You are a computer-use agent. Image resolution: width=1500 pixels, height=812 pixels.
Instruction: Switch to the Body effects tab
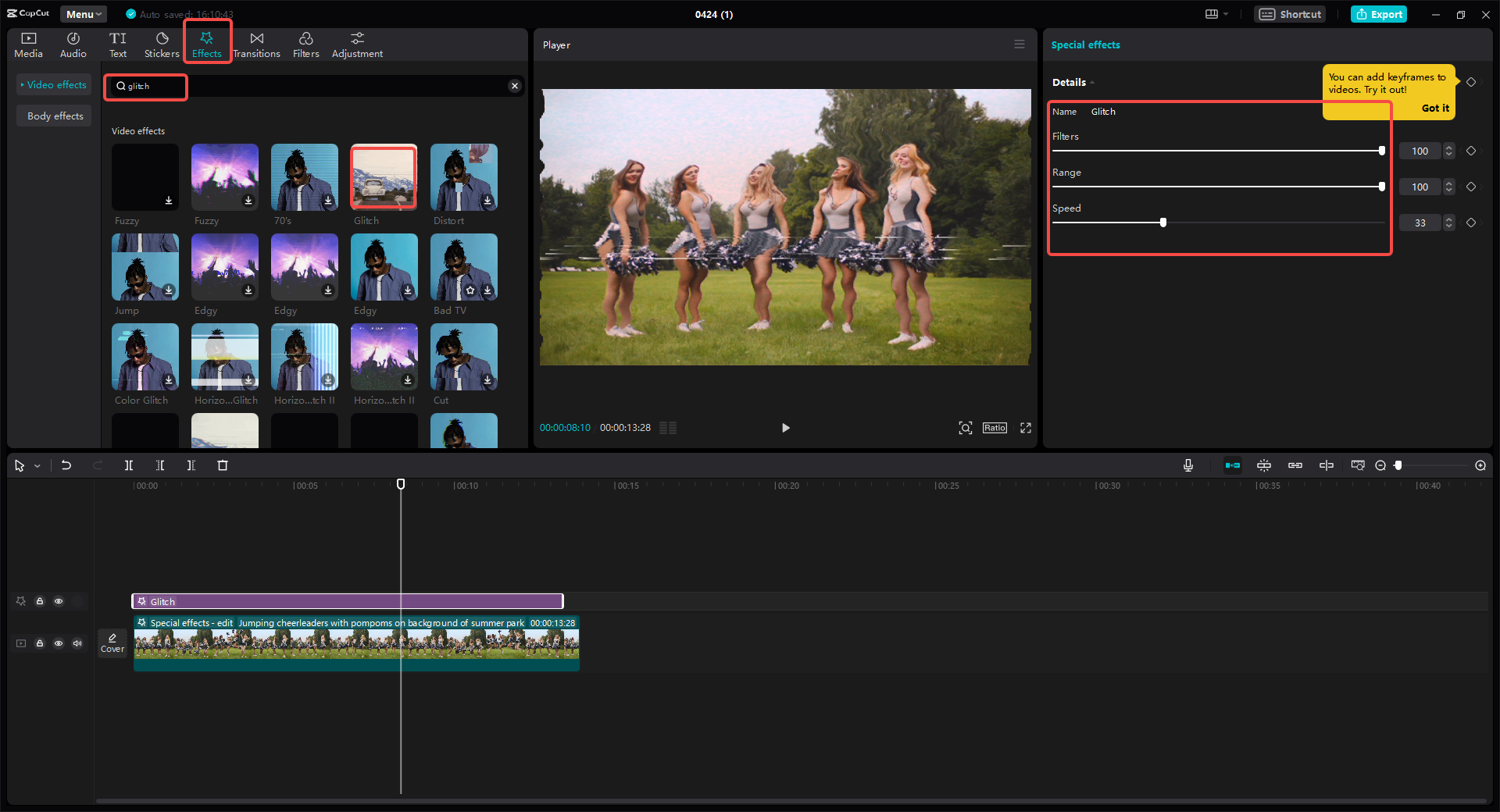point(53,116)
